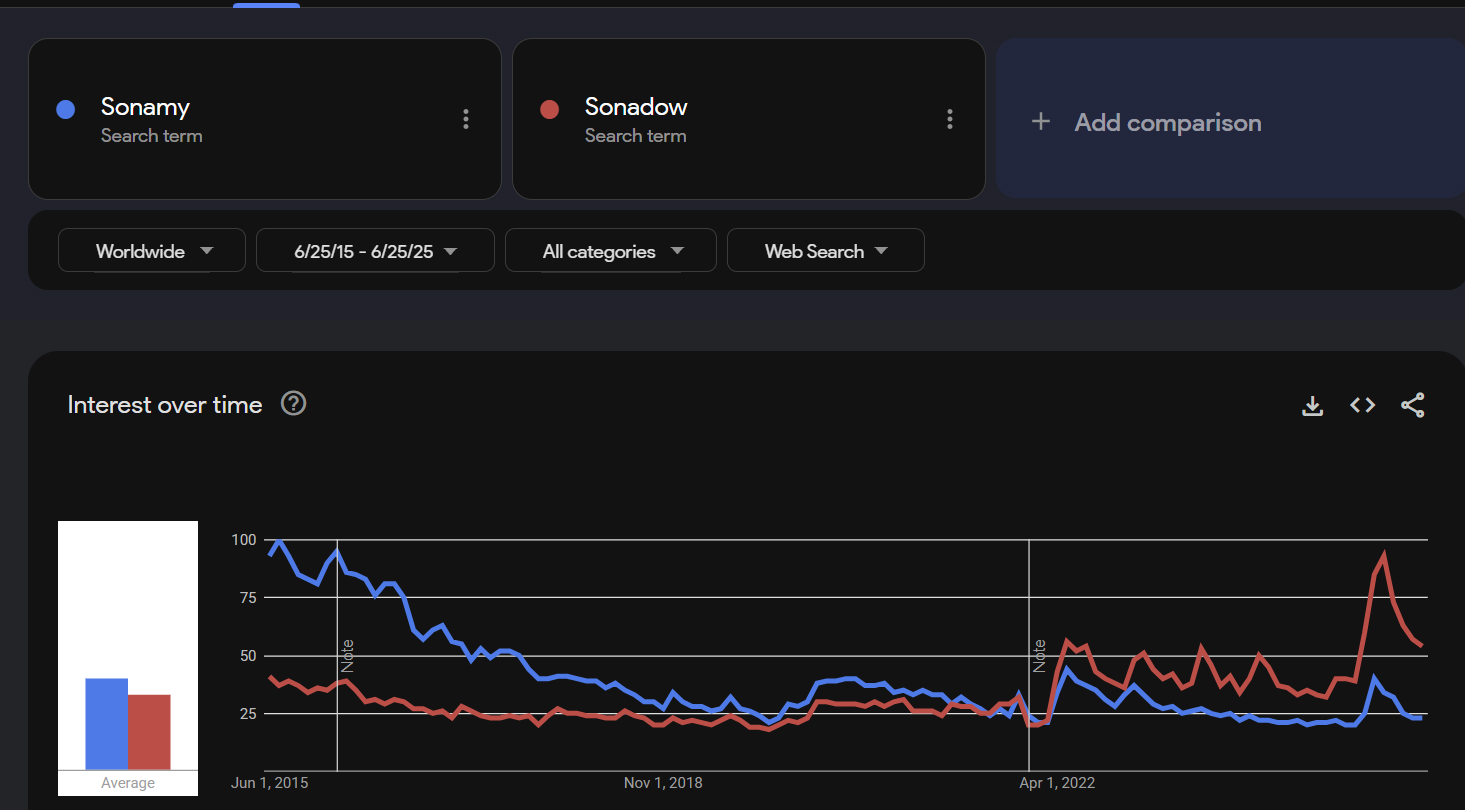This screenshot has height=810, width=1465.
Task: Click the Note marker at Apr 1, 2022
Action: pyautogui.click(x=1040, y=655)
